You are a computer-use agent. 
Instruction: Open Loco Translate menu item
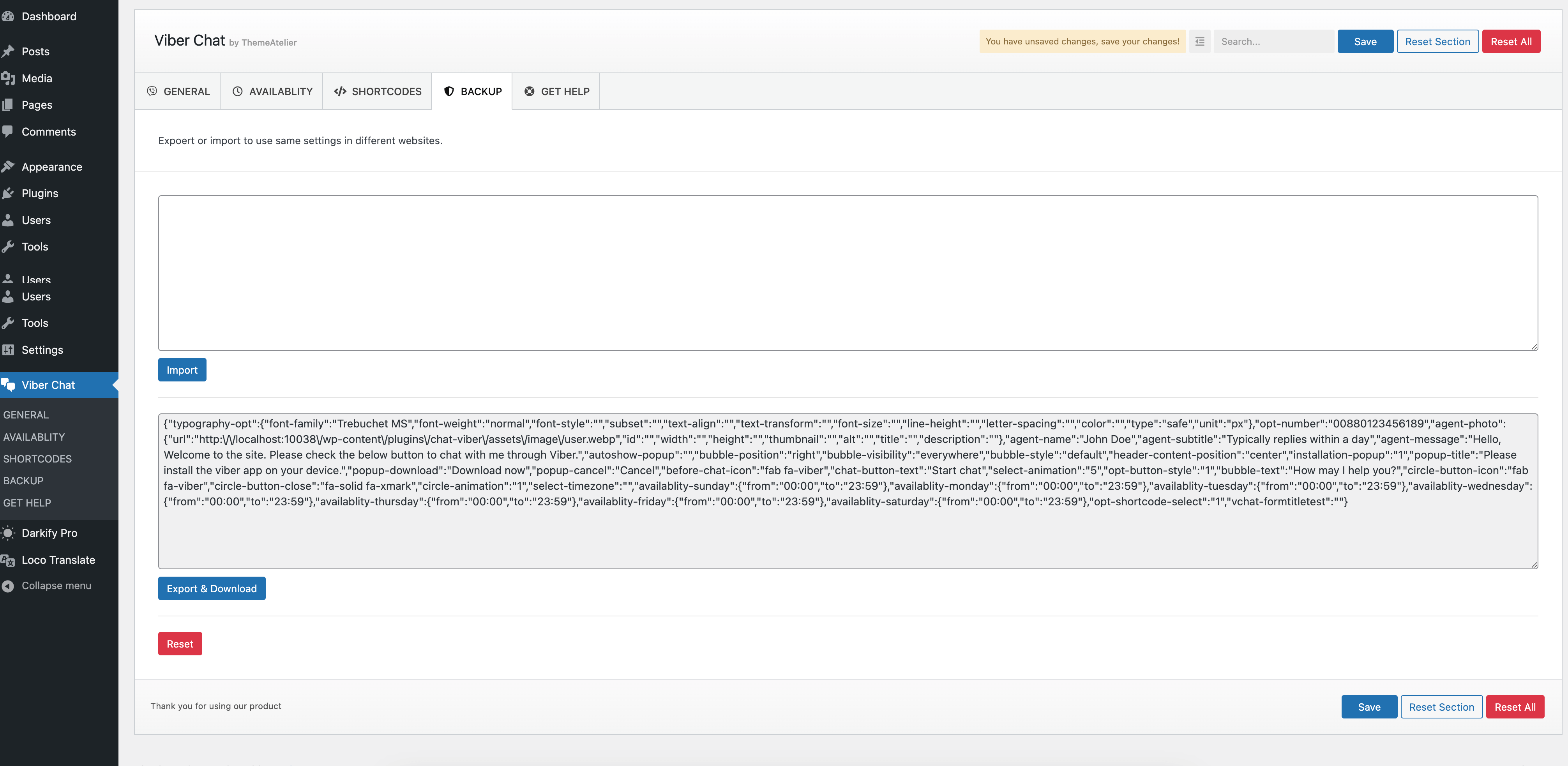pos(59,560)
